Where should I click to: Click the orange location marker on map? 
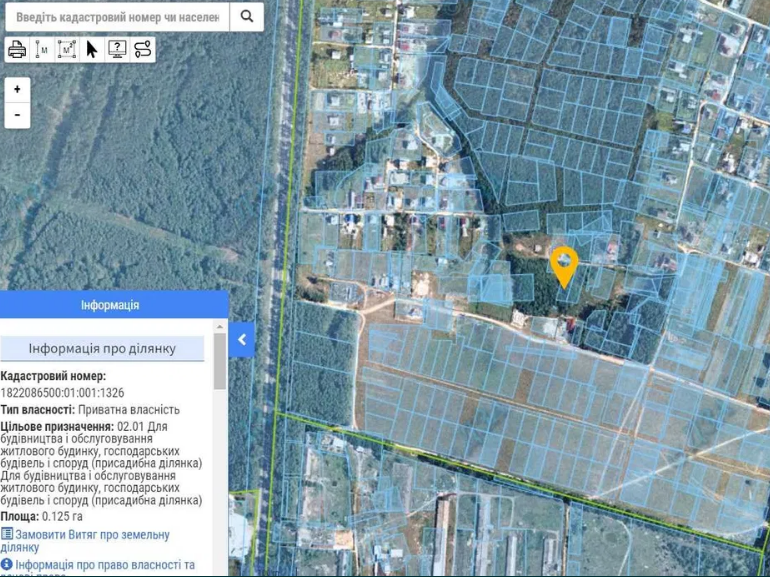(x=564, y=264)
